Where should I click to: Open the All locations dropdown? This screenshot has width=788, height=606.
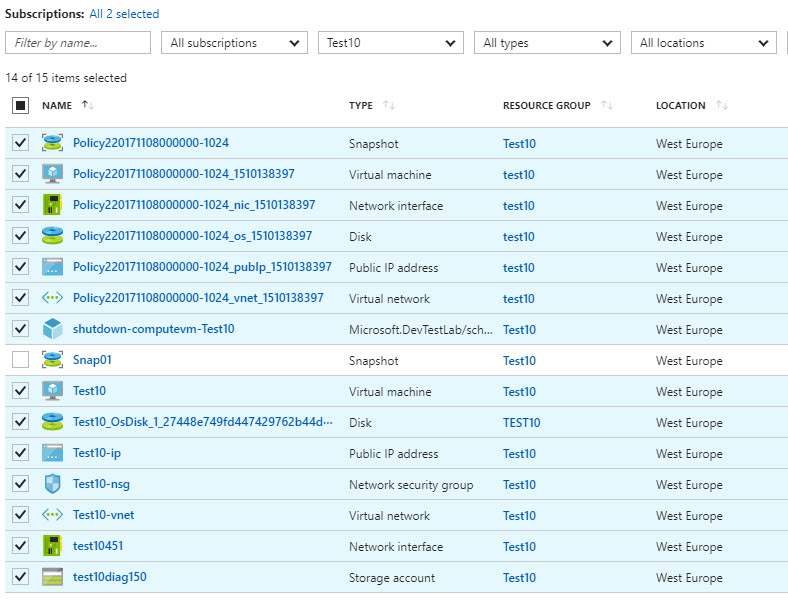704,43
